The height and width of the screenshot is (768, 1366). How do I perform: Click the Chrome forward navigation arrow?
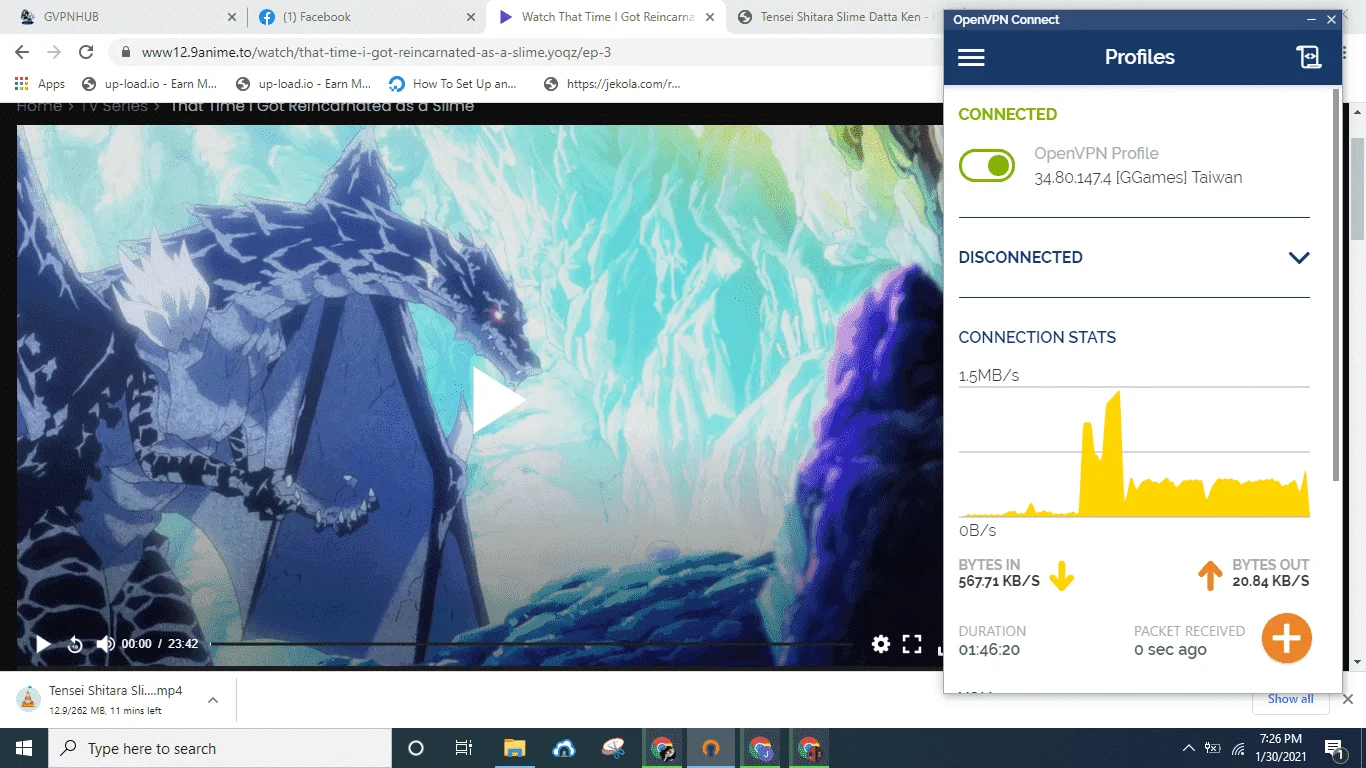(54, 52)
